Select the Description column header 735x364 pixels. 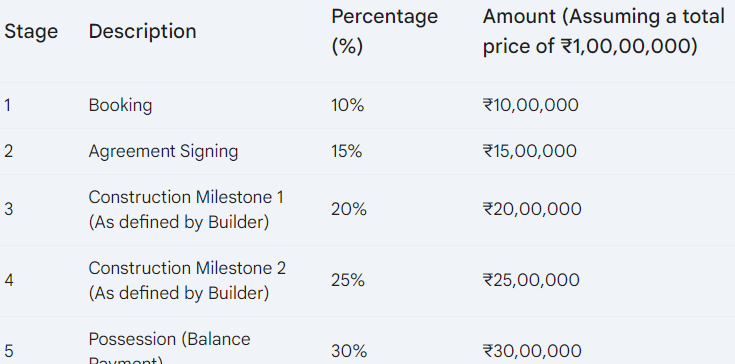pyautogui.click(x=142, y=31)
